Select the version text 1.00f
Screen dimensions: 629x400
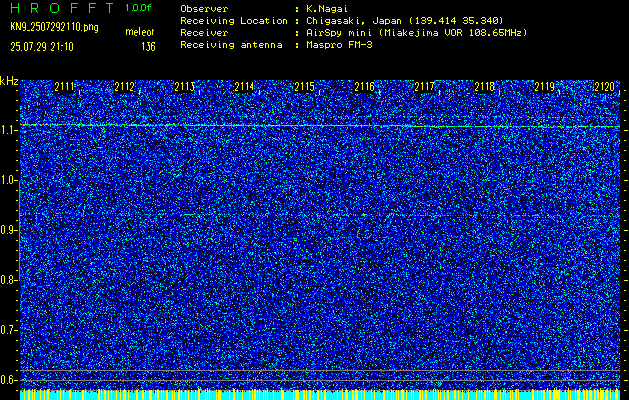(138, 8)
